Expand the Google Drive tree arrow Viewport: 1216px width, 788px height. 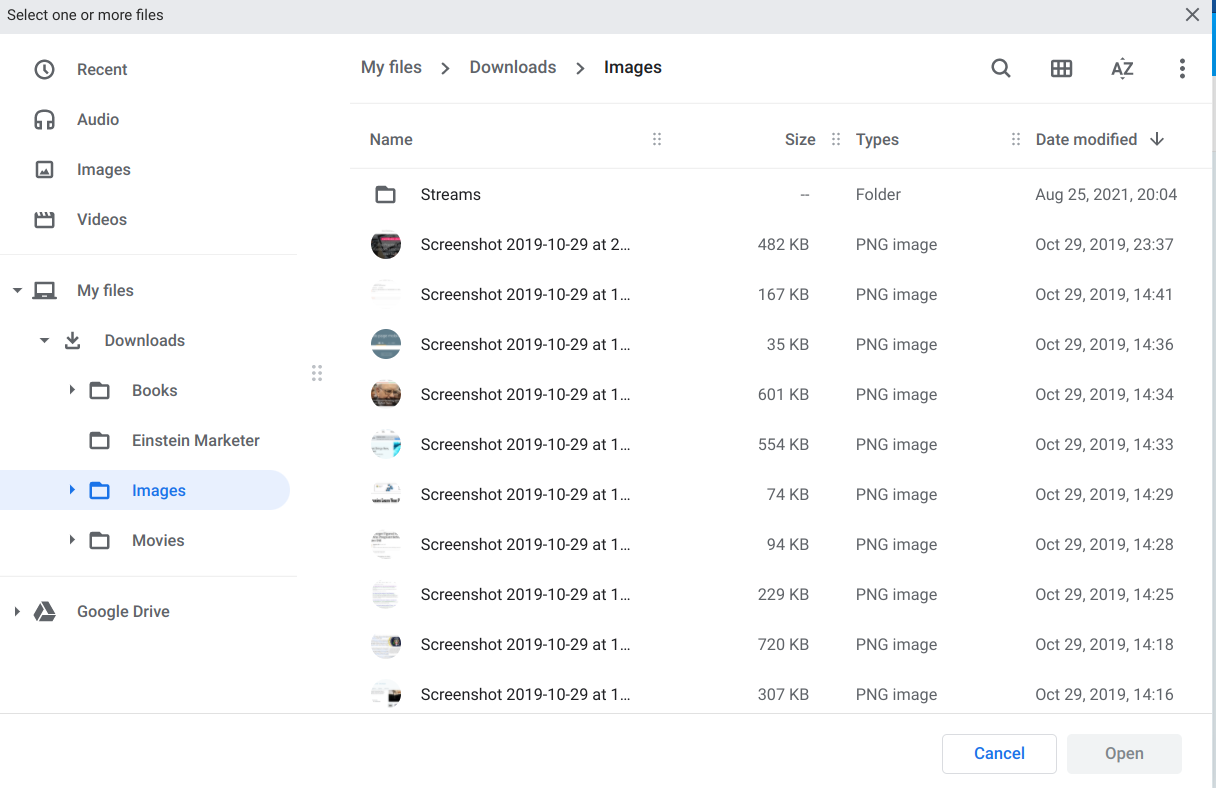click(17, 611)
